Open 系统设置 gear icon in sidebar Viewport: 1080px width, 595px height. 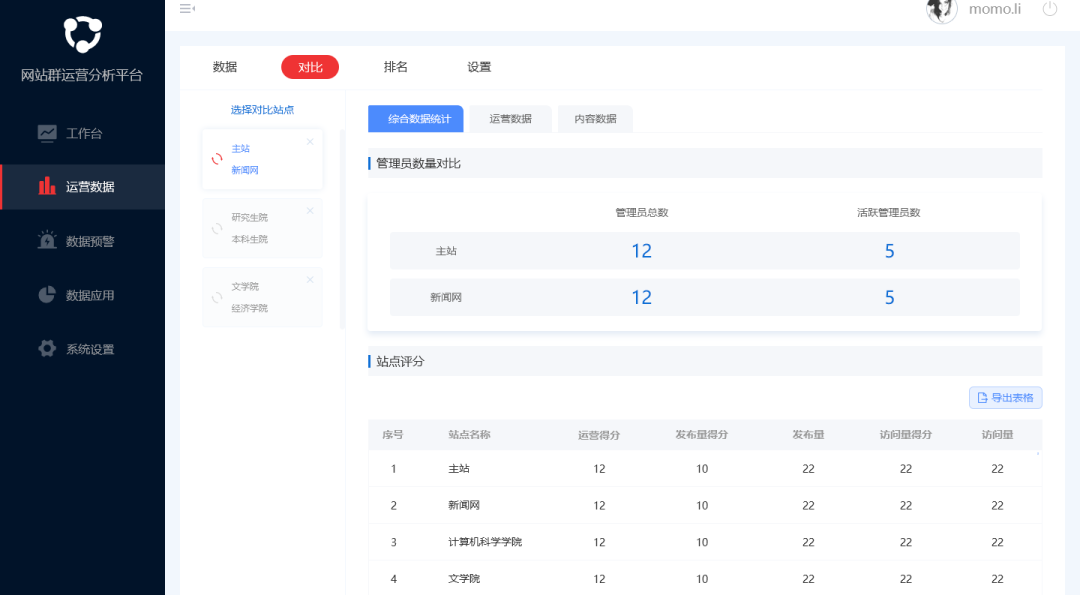coord(45,348)
